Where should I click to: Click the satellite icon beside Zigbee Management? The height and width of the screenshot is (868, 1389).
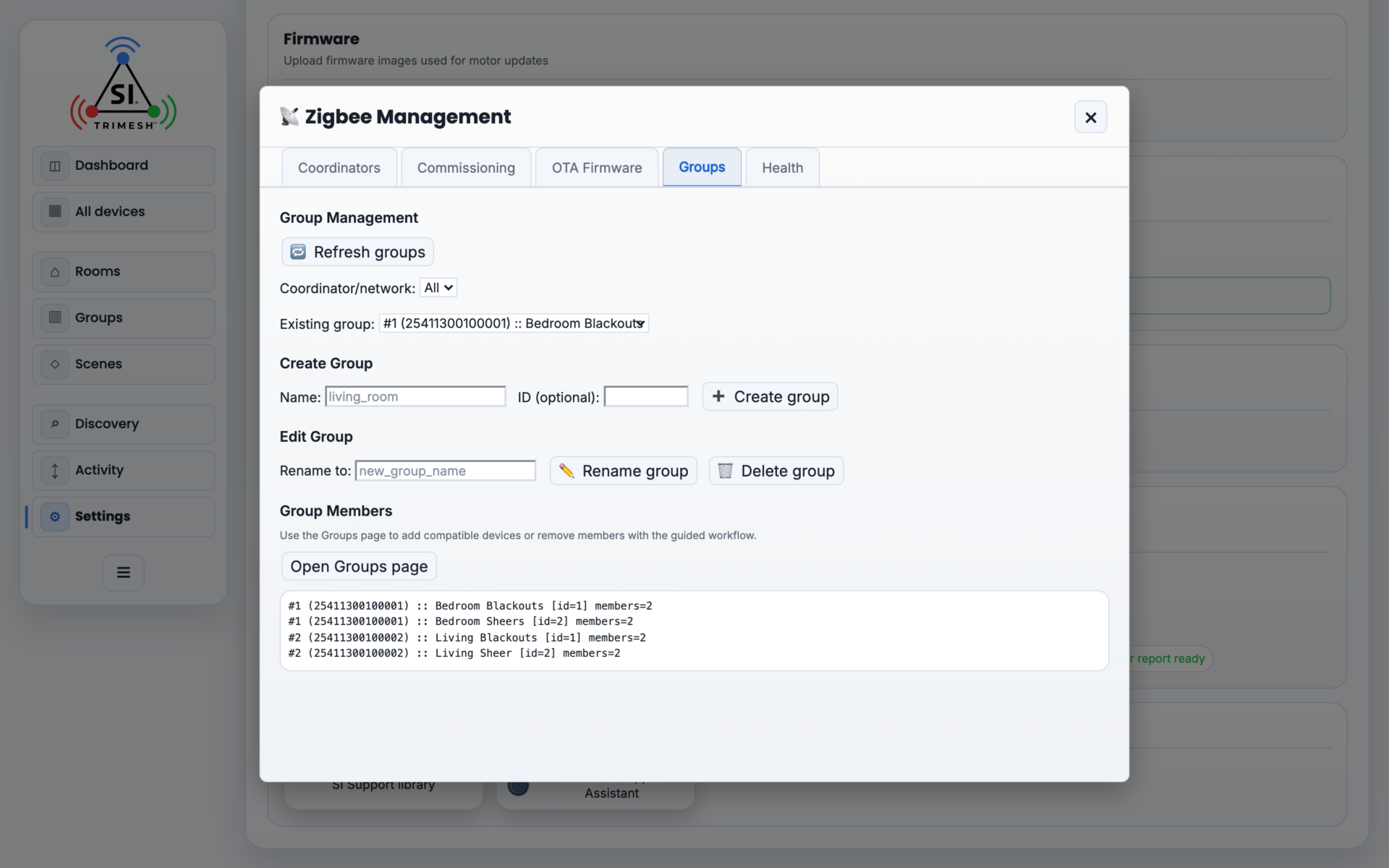[289, 116]
